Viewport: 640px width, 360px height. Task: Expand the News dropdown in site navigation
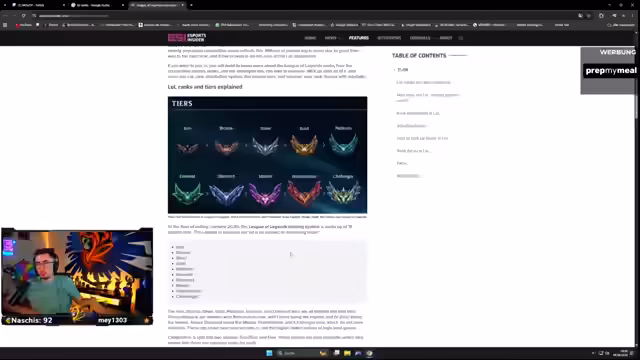(x=331, y=38)
